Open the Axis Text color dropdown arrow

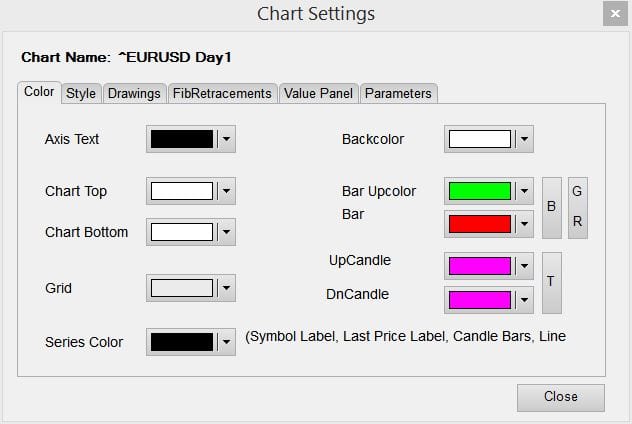click(227, 139)
